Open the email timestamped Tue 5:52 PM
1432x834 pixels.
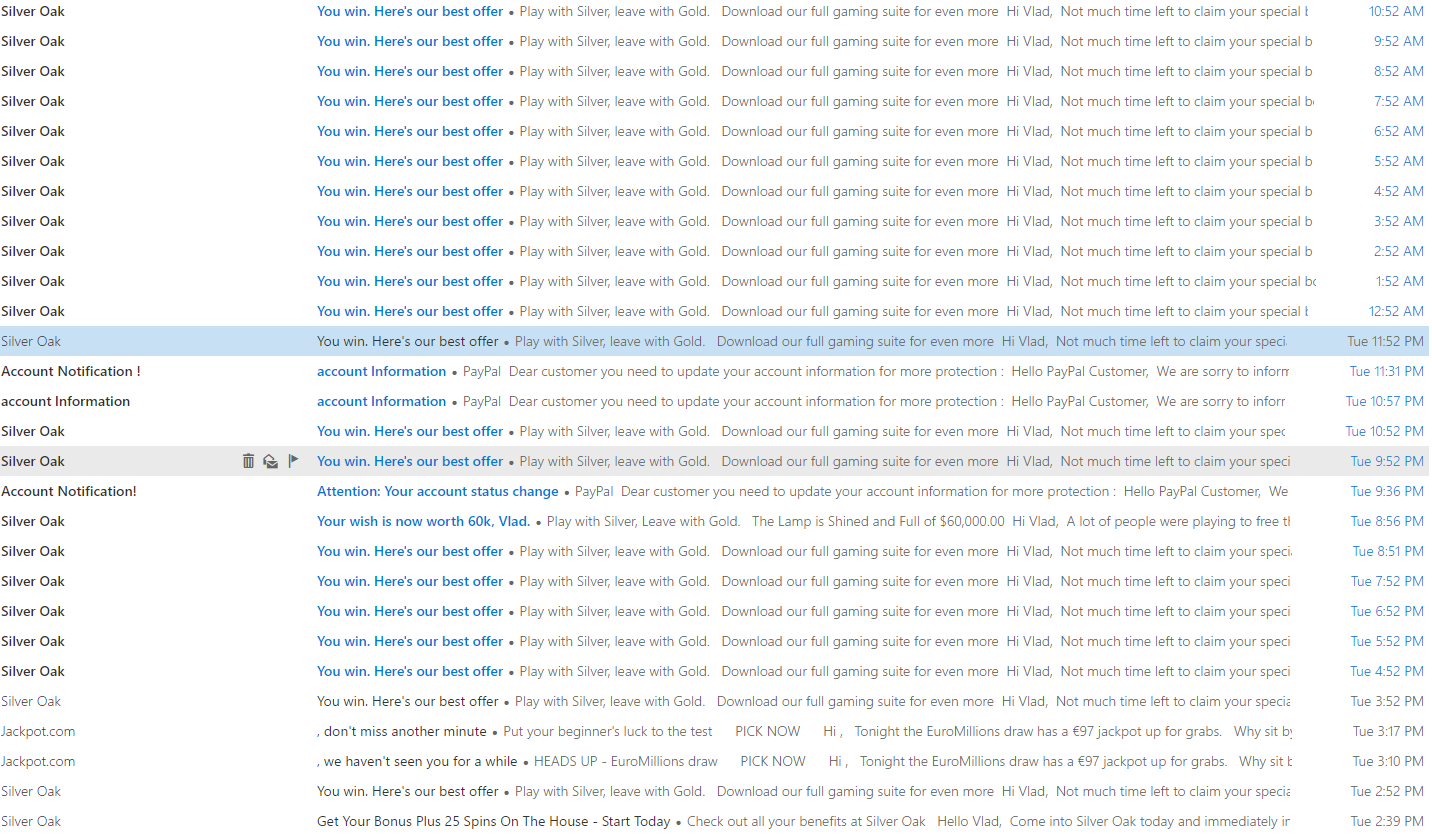[716, 641]
